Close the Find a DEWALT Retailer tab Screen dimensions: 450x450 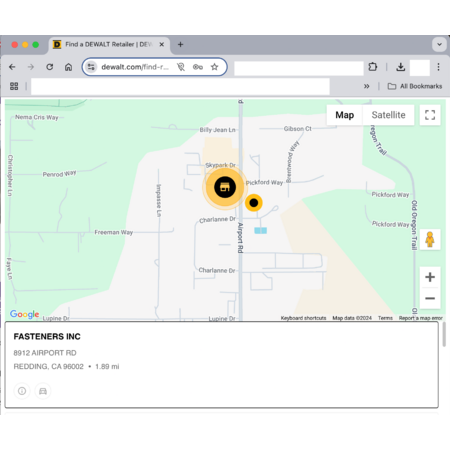(x=161, y=44)
